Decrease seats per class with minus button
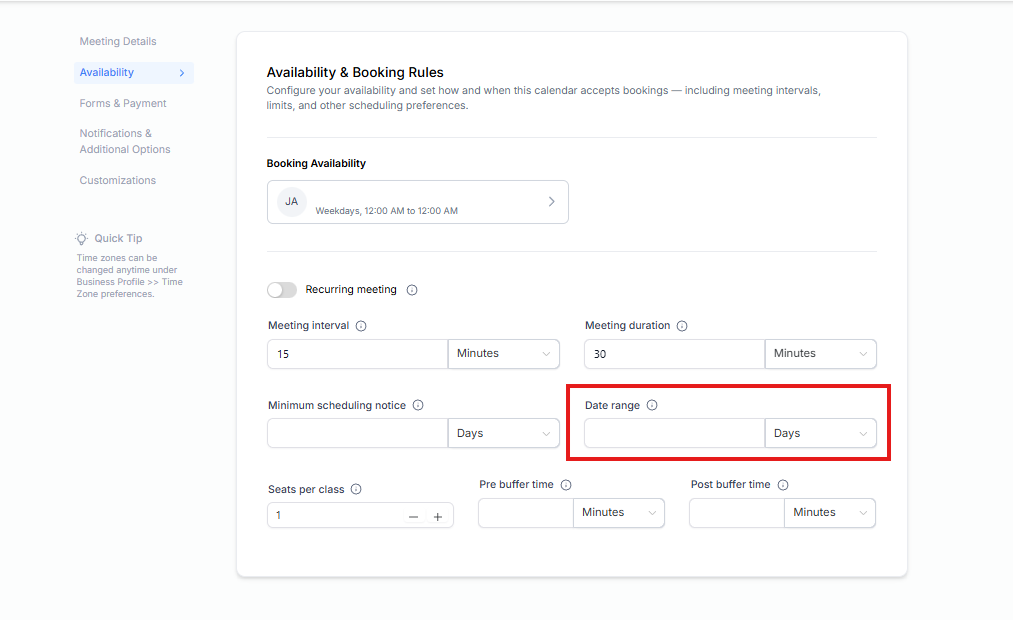This screenshot has width=1013, height=620. [413, 517]
